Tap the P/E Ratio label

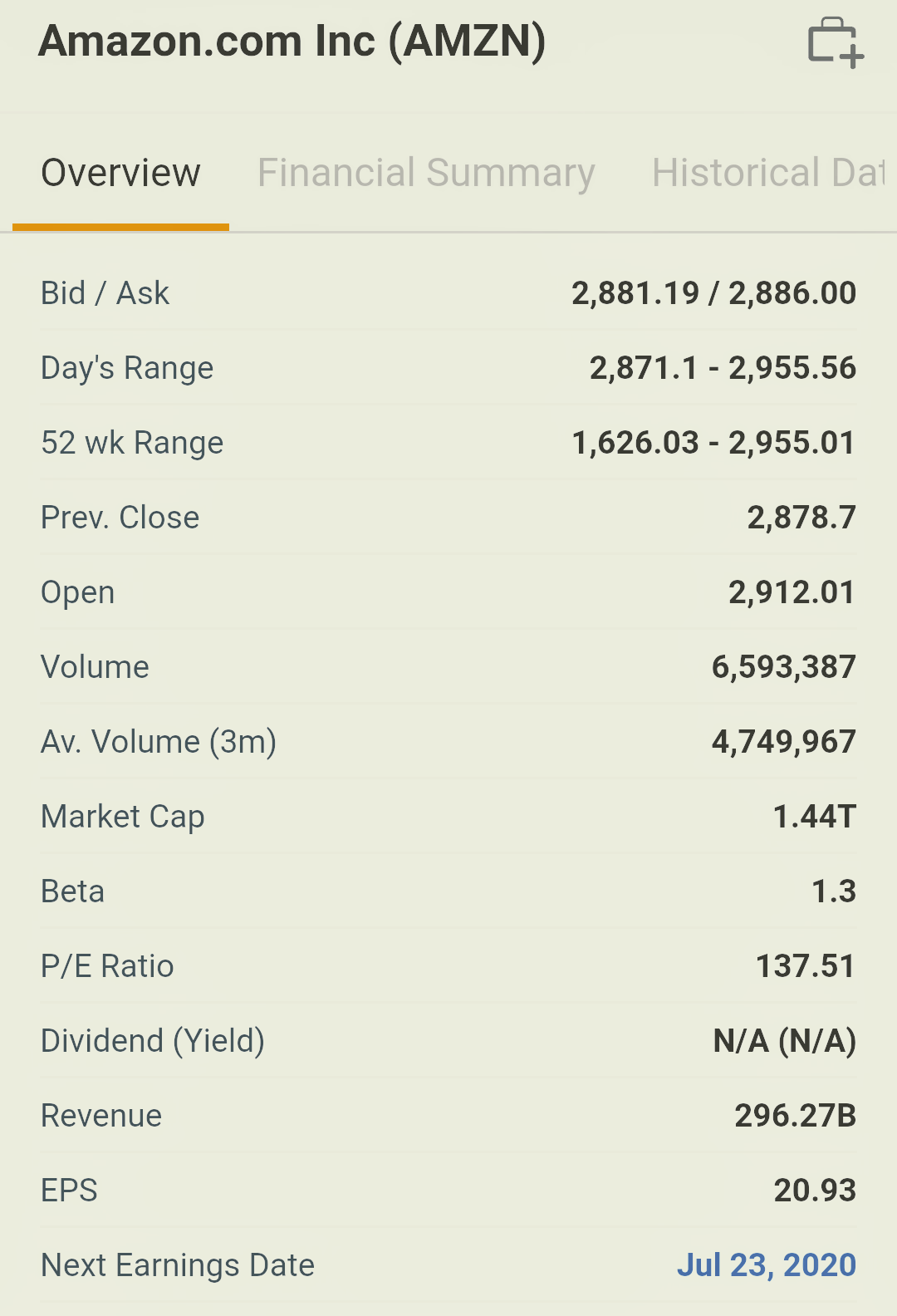click(x=108, y=966)
